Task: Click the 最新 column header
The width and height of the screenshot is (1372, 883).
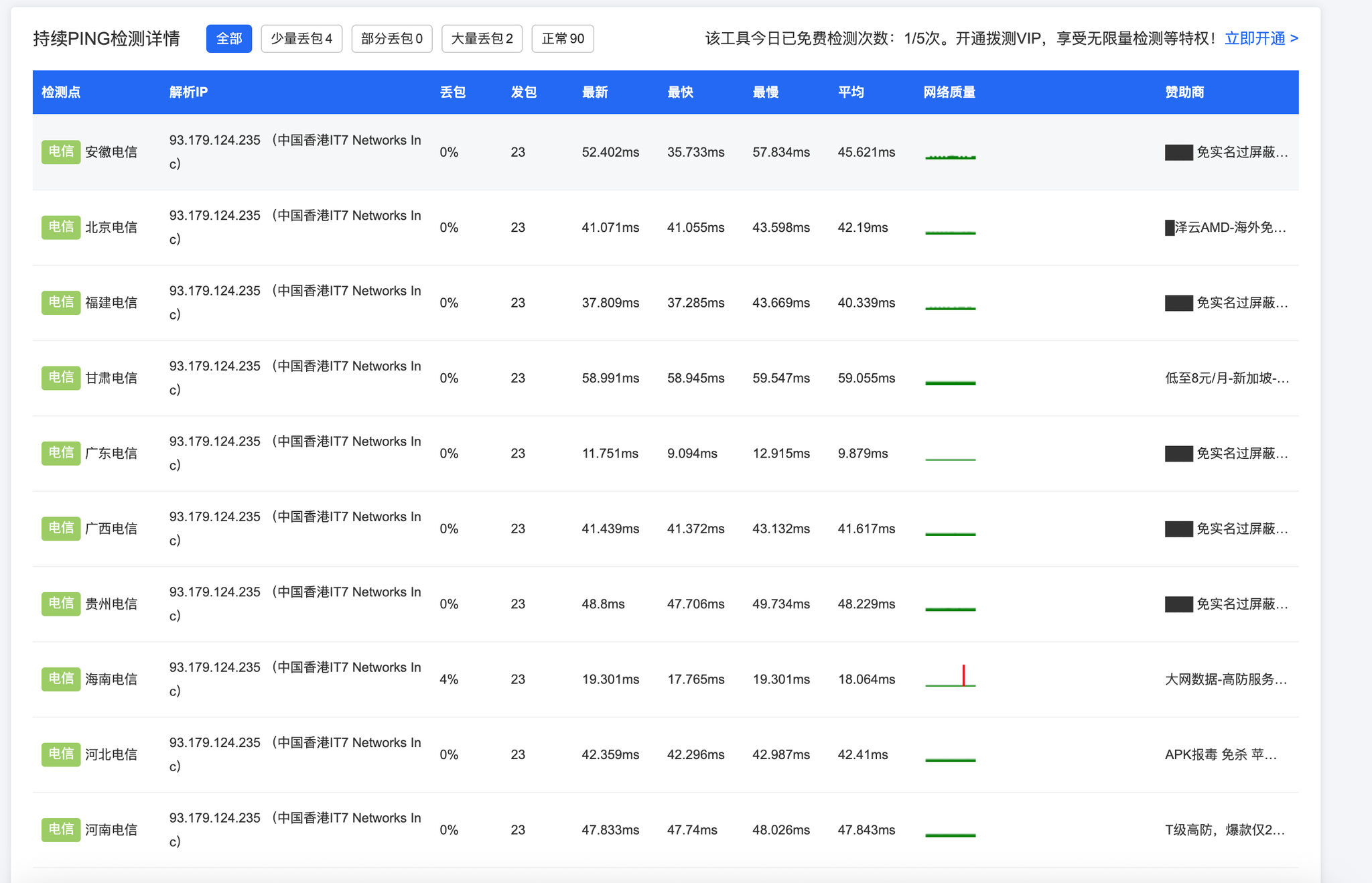Action: point(595,92)
